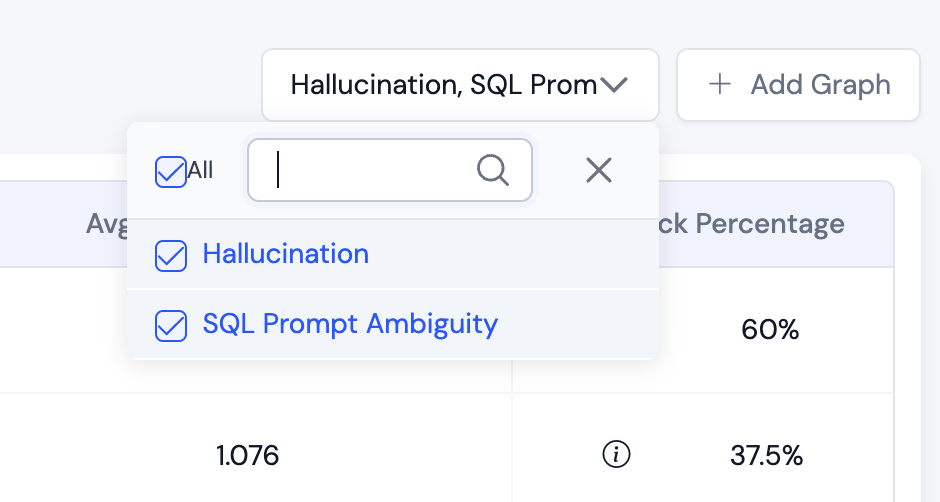The height and width of the screenshot is (502, 940).
Task: Click the 'All' label text
Action: click(201, 171)
